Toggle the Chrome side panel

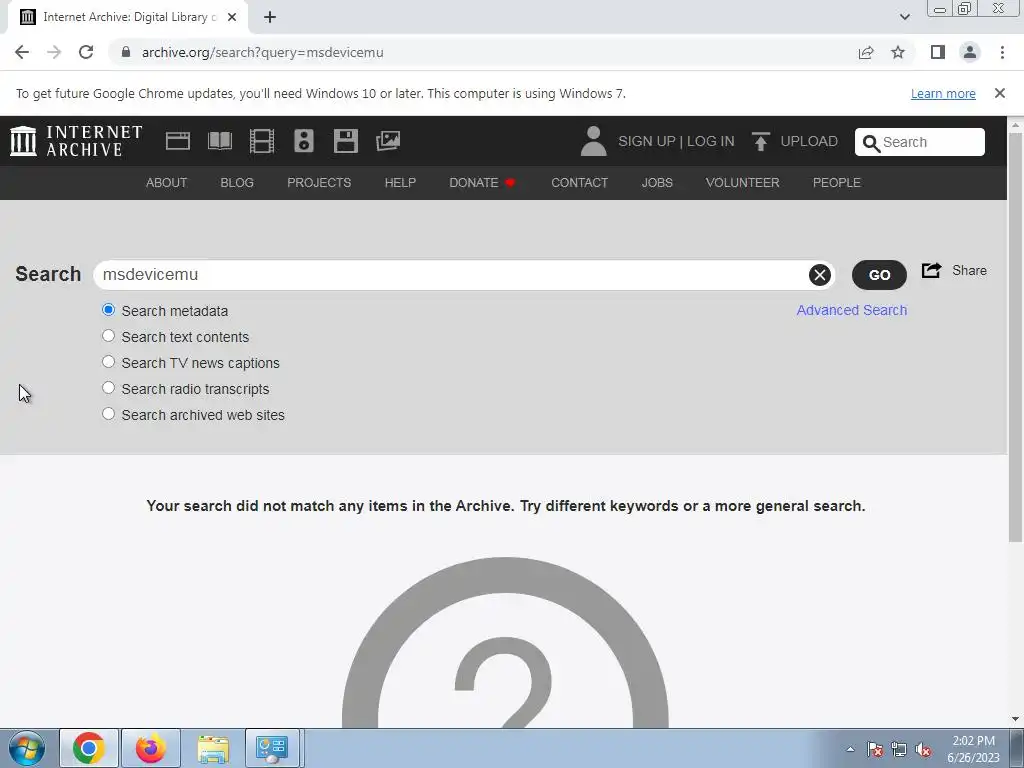point(938,52)
